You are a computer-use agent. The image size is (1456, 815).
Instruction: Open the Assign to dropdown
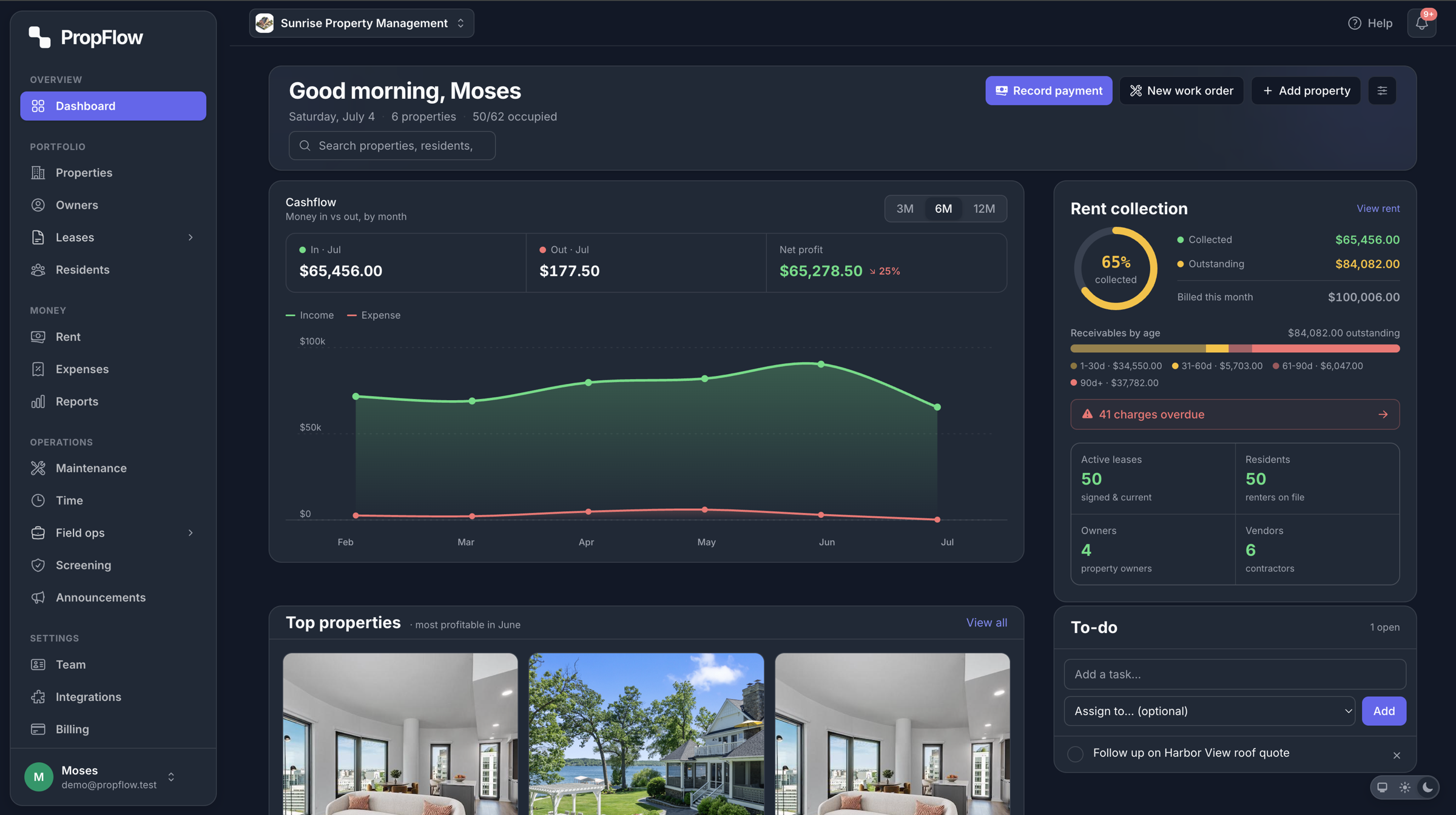coord(1209,711)
